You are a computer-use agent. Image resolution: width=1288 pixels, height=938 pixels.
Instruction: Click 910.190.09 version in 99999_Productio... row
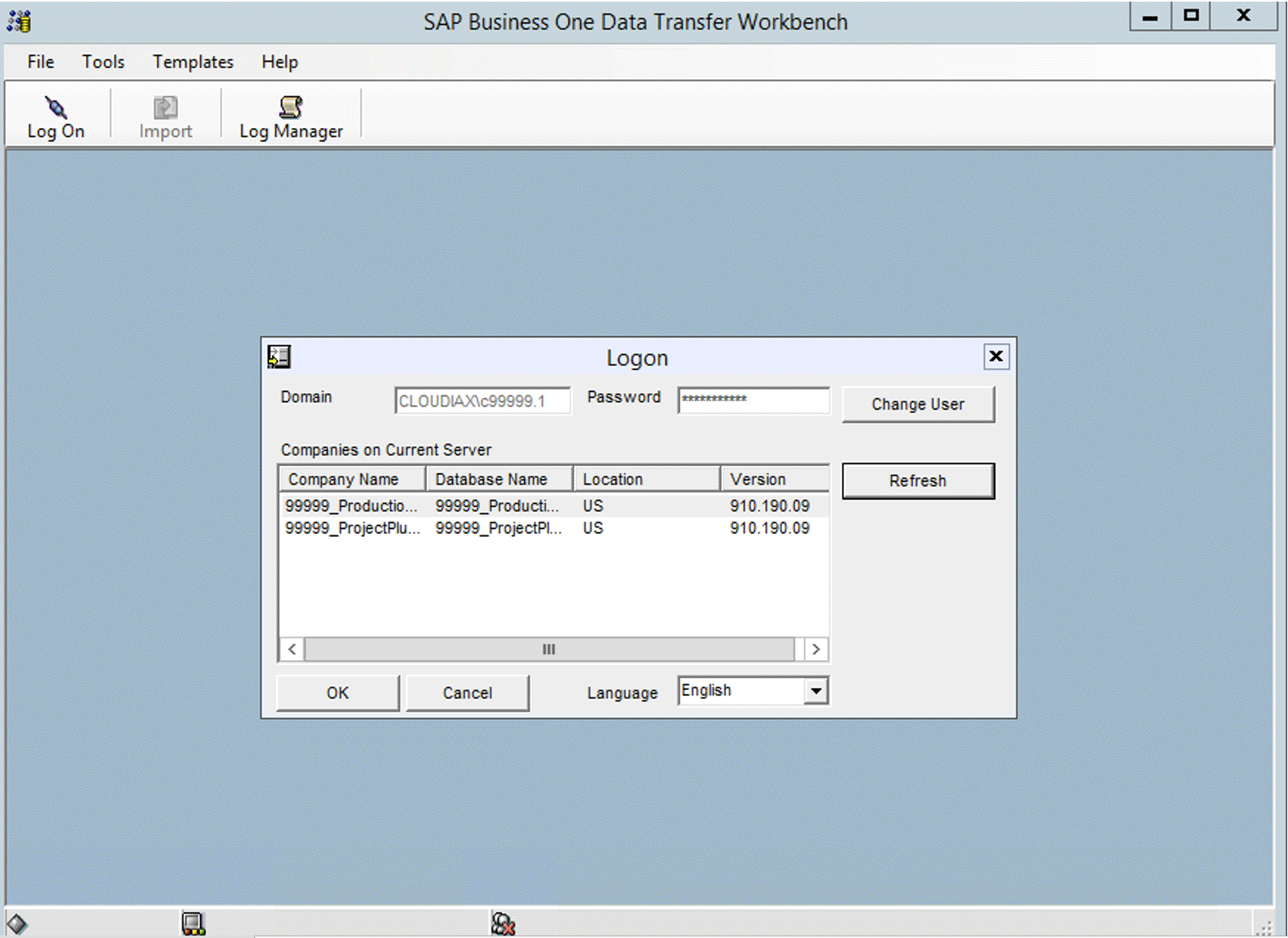770,506
